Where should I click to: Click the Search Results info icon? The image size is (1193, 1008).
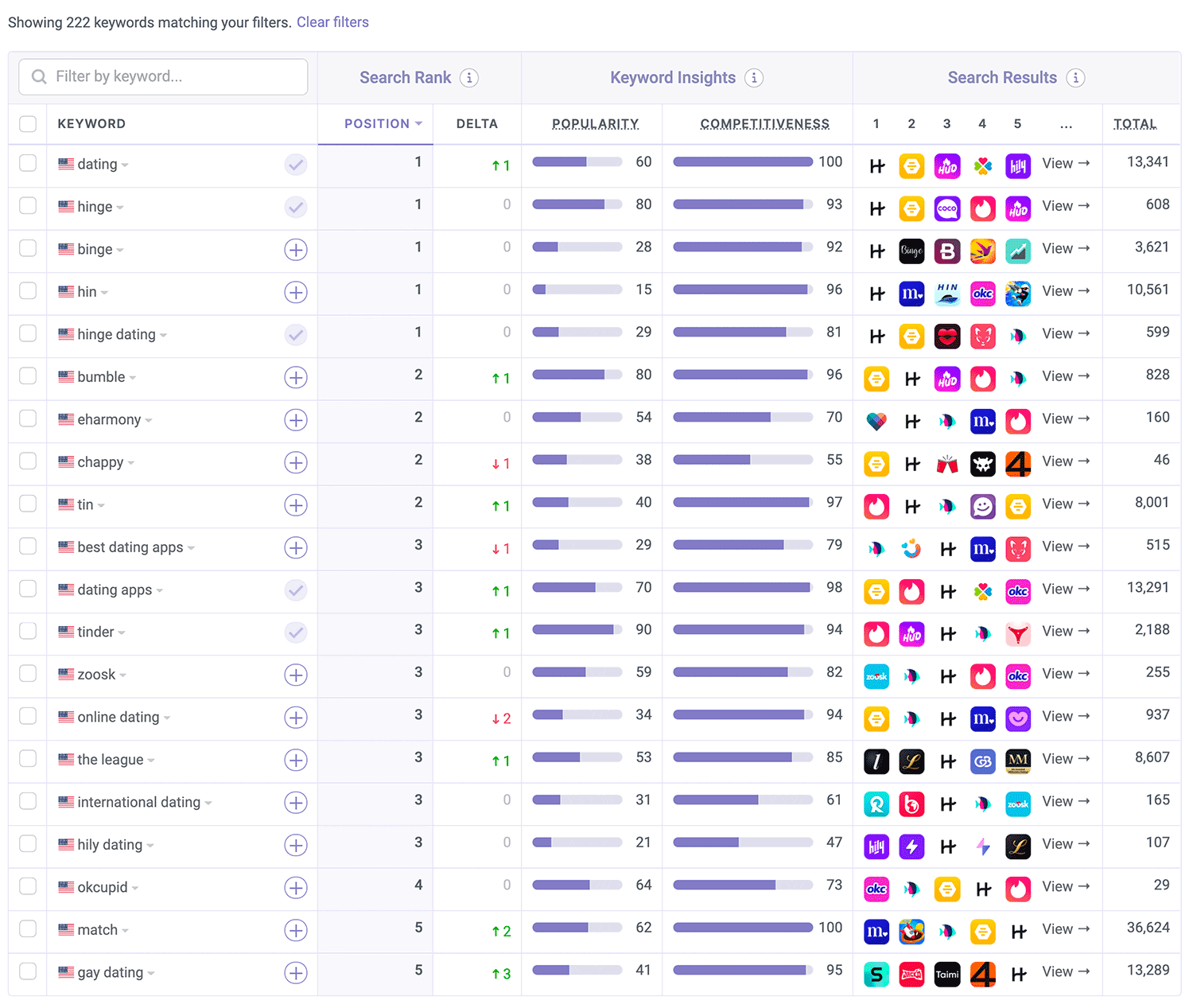tap(1075, 78)
